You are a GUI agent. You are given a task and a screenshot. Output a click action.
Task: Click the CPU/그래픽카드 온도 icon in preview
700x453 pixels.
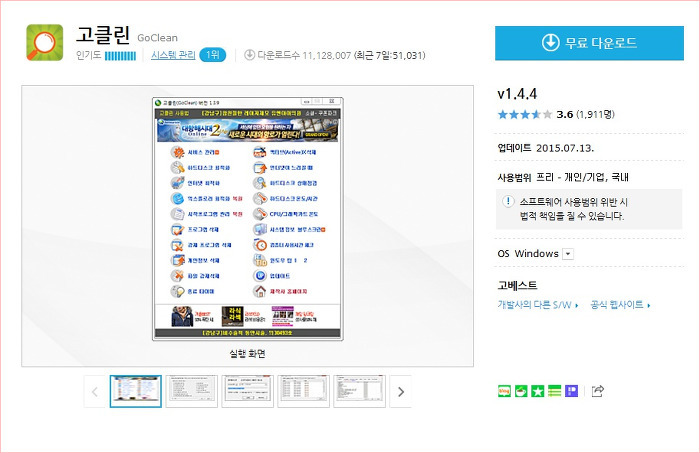tap(260, 214)
